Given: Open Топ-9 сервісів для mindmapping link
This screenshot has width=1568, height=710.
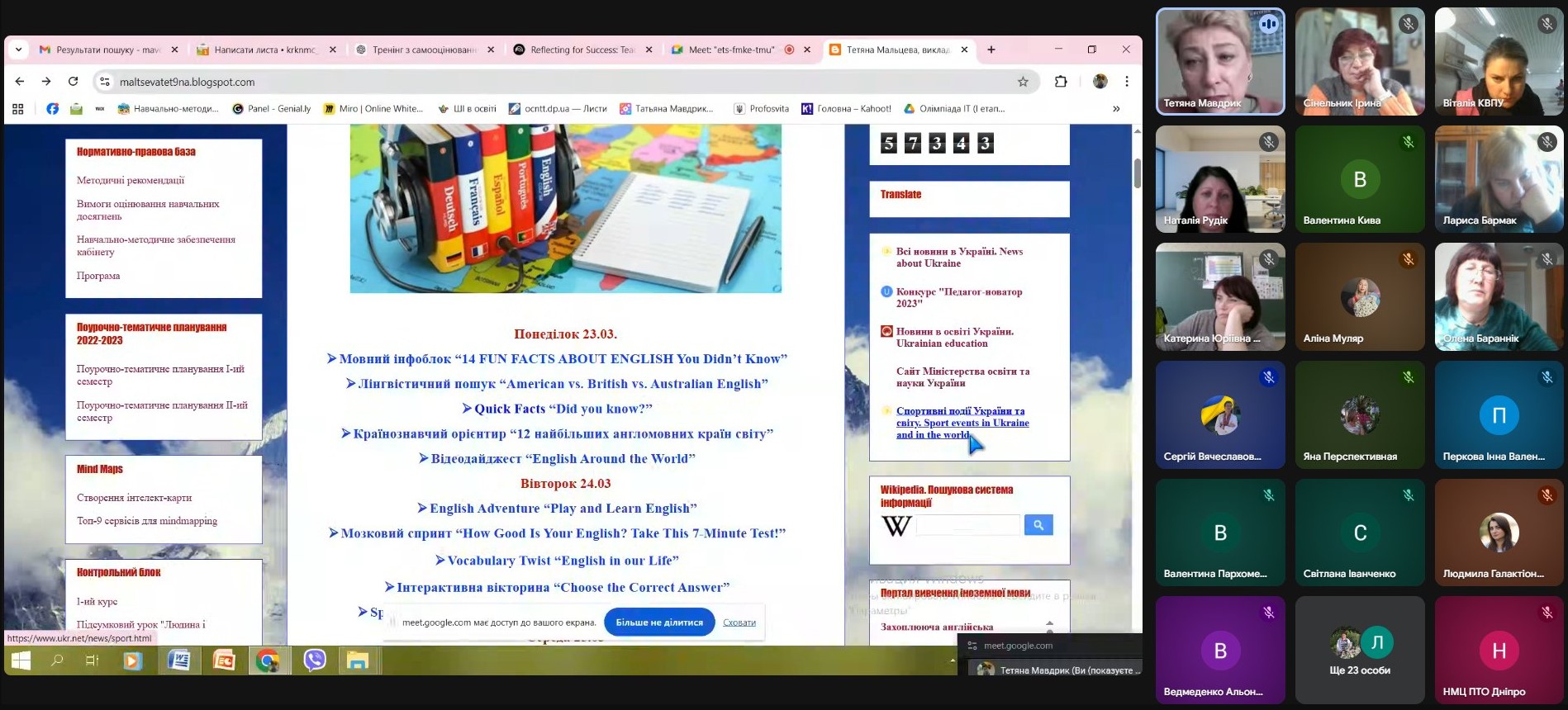Looking at the screenshot, I should pyautogui.click(x=147, y=521).
